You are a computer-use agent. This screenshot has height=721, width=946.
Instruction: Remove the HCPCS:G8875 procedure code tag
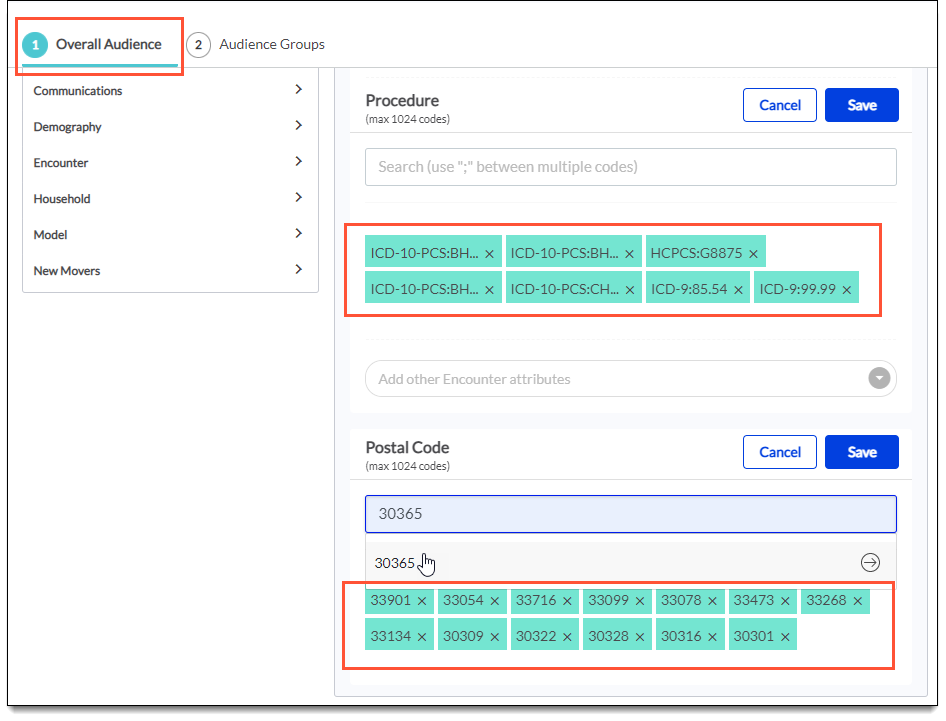click(x=753, y=254)
